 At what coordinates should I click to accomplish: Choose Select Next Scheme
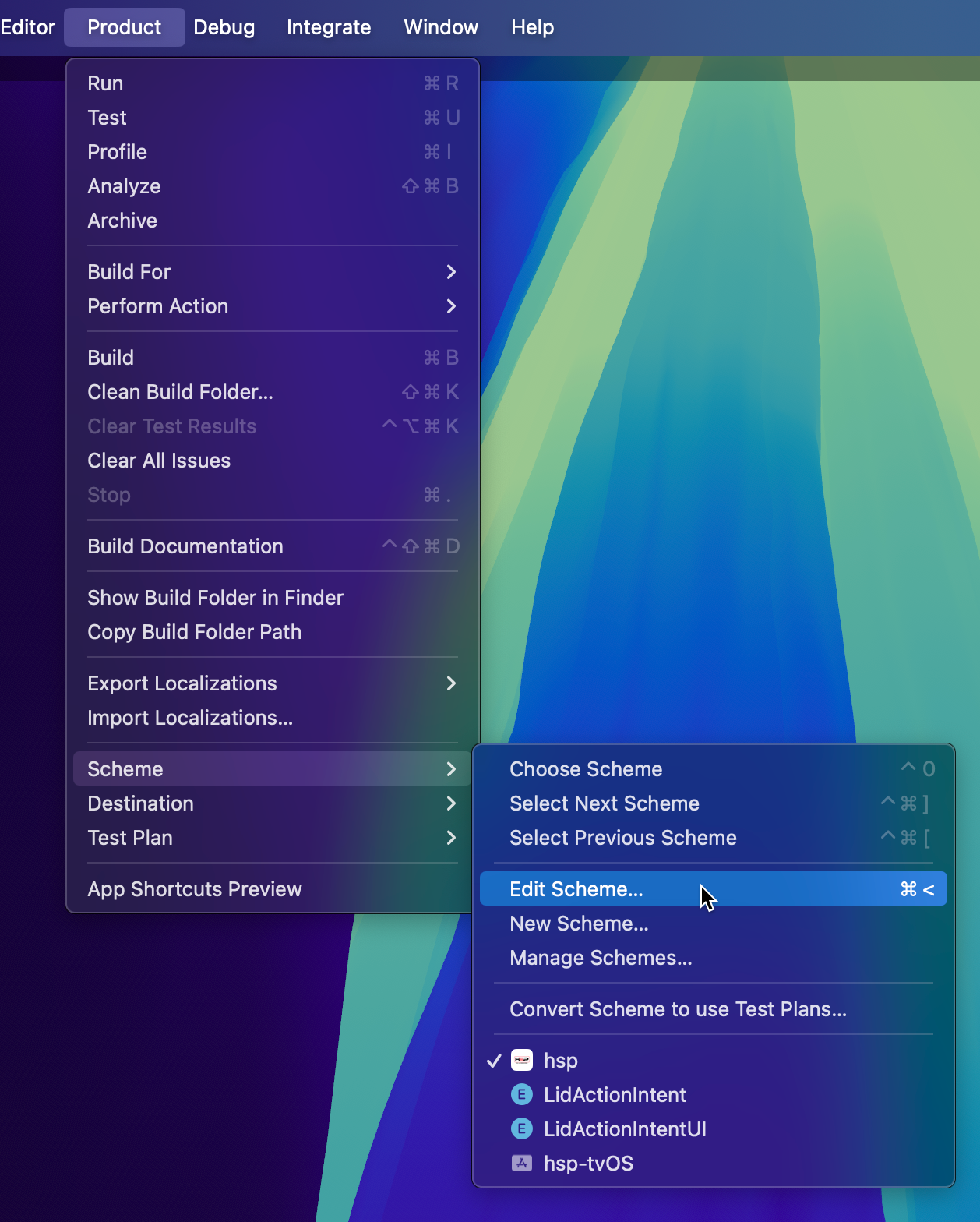tap(714, 803)
